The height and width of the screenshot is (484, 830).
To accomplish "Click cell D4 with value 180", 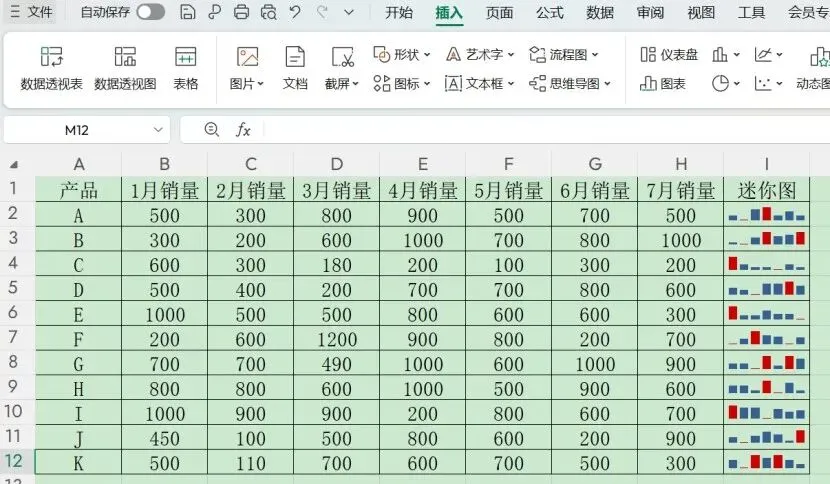I will coord(336,265).
